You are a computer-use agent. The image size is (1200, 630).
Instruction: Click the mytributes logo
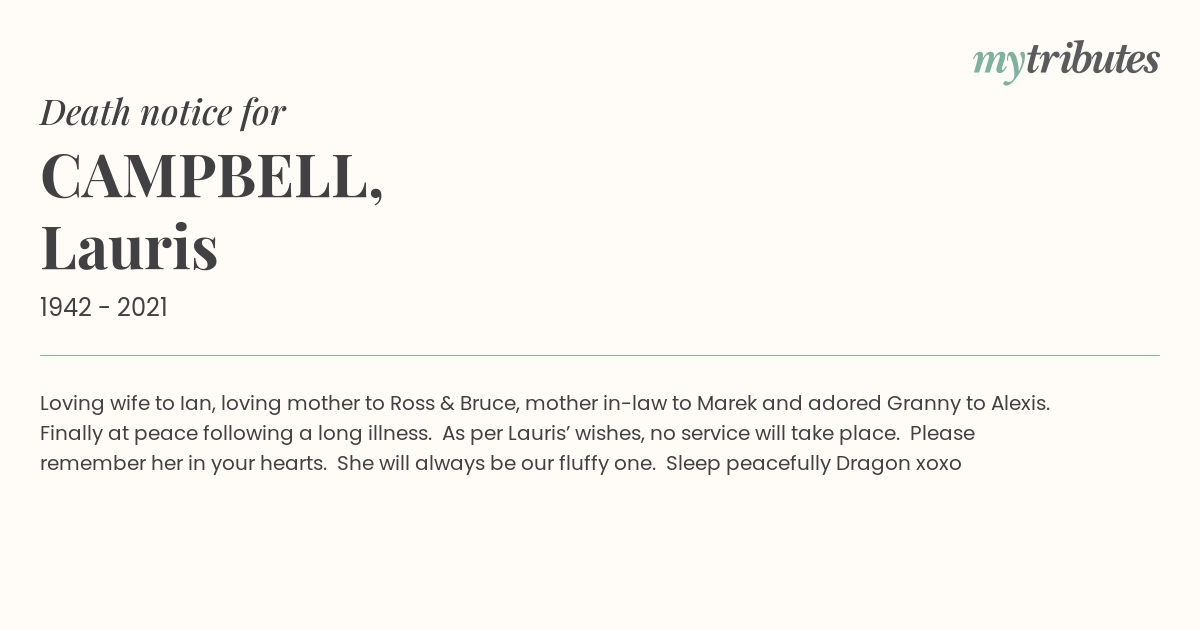[1066, 61]
